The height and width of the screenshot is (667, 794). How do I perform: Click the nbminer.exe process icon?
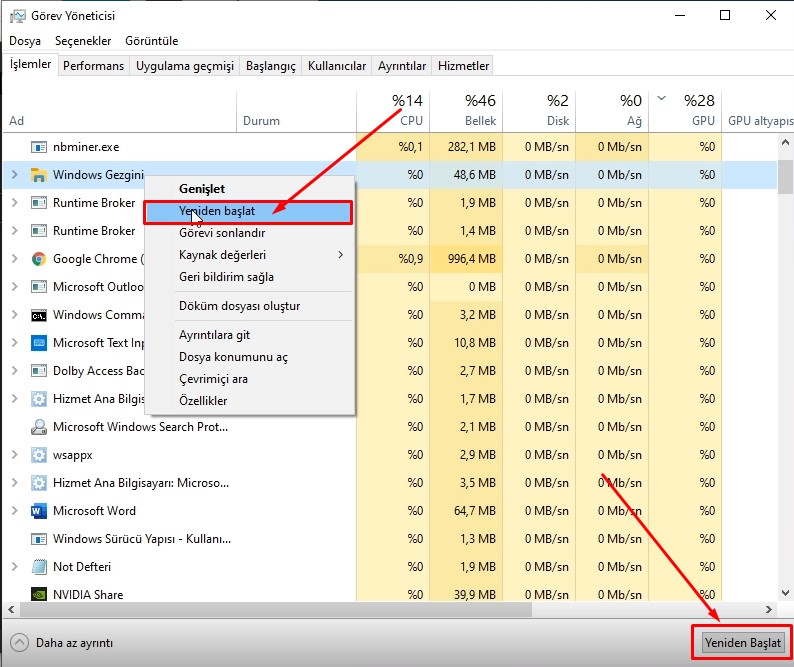point(38,147)
